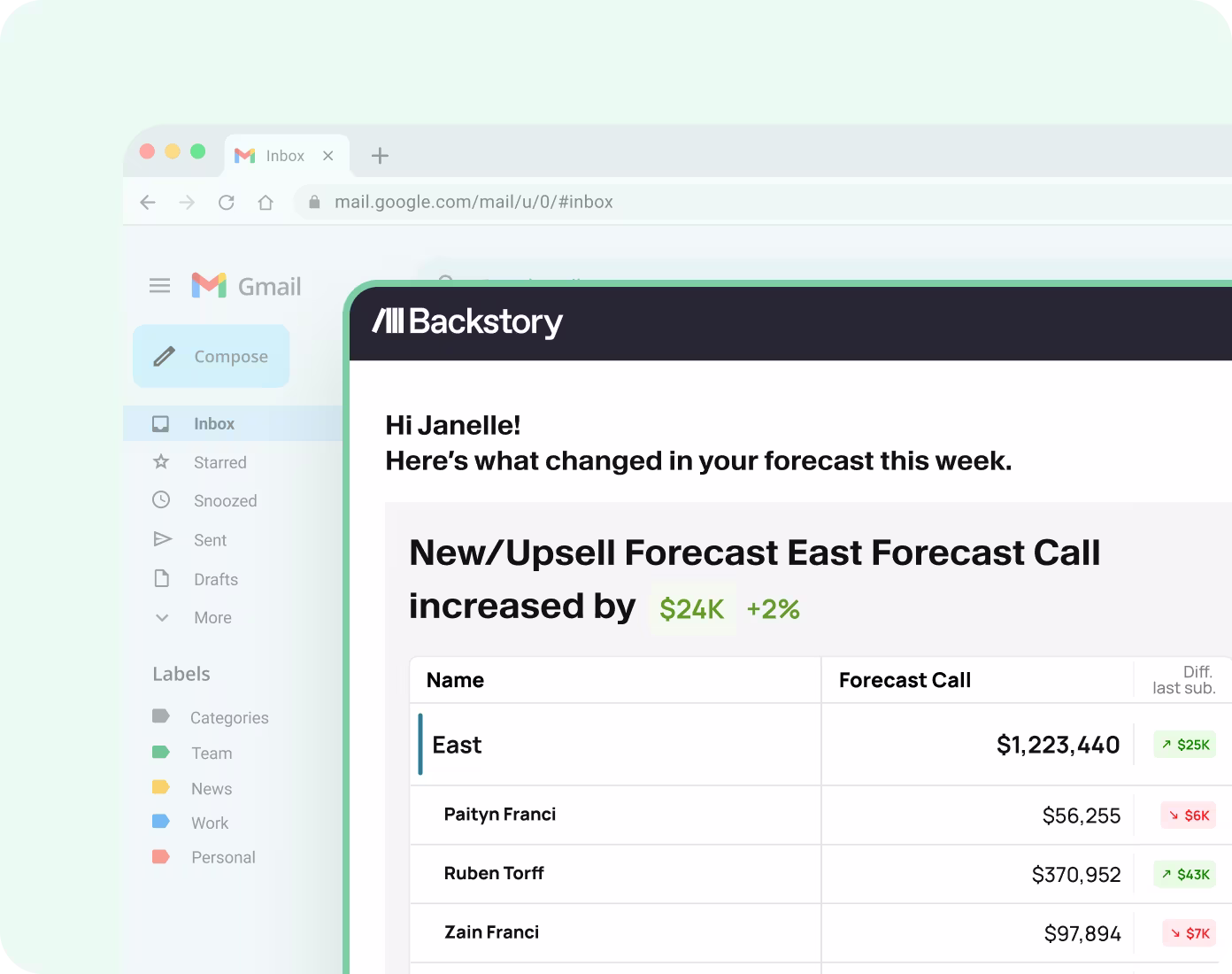Click the +2% change text

[x=774, y=609]
